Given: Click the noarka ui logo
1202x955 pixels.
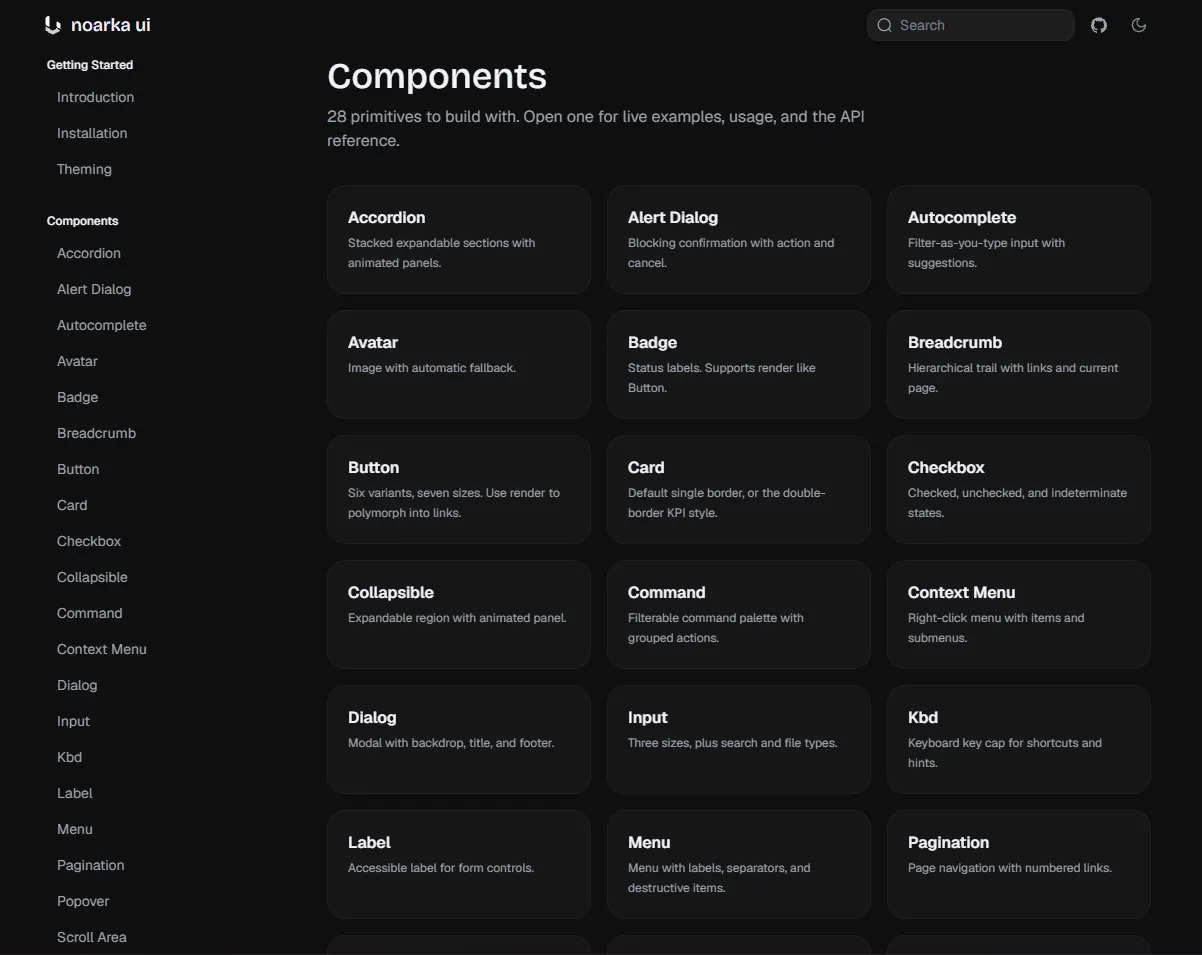Looking at the screenshot, I should point(98,25).
